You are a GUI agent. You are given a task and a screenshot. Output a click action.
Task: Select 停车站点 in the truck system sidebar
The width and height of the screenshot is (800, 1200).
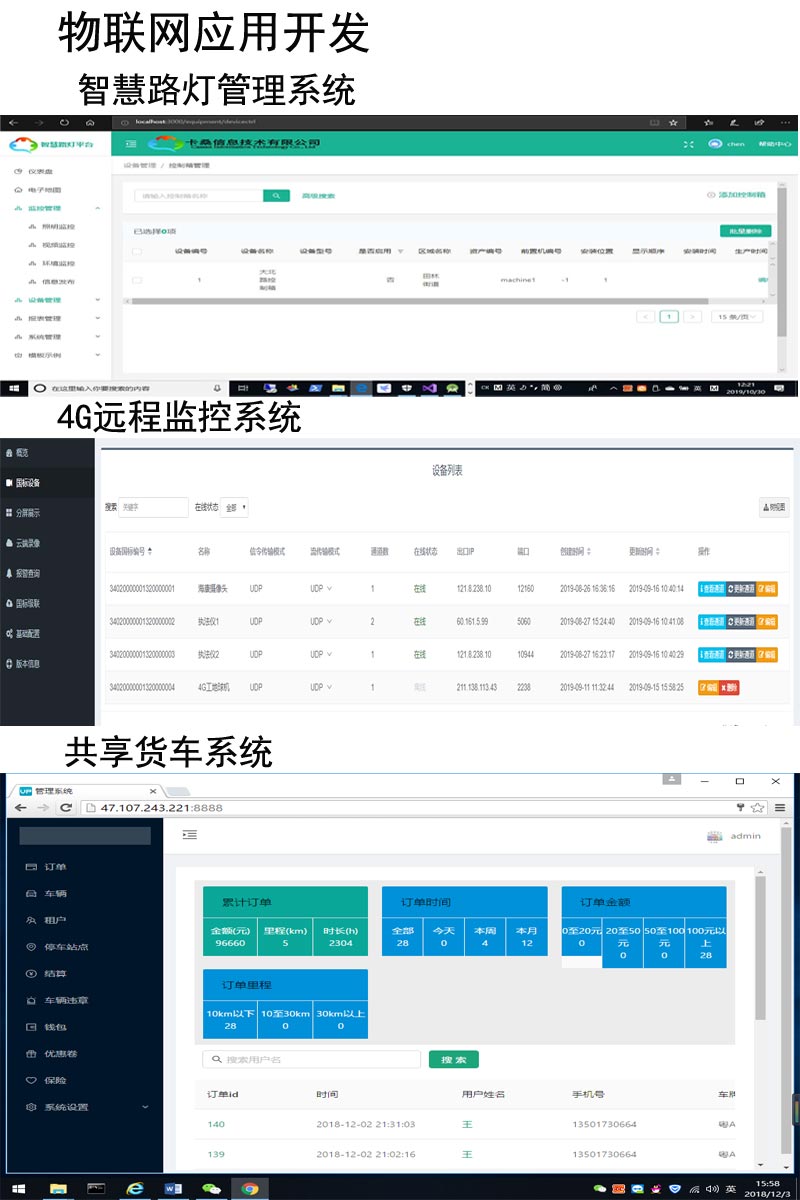(66, 947)
